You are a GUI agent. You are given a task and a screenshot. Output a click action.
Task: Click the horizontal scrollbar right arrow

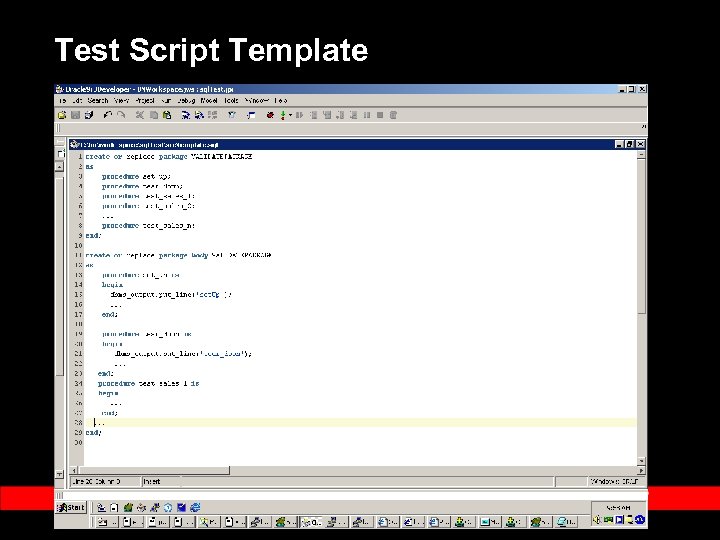(x=641, y=471)
